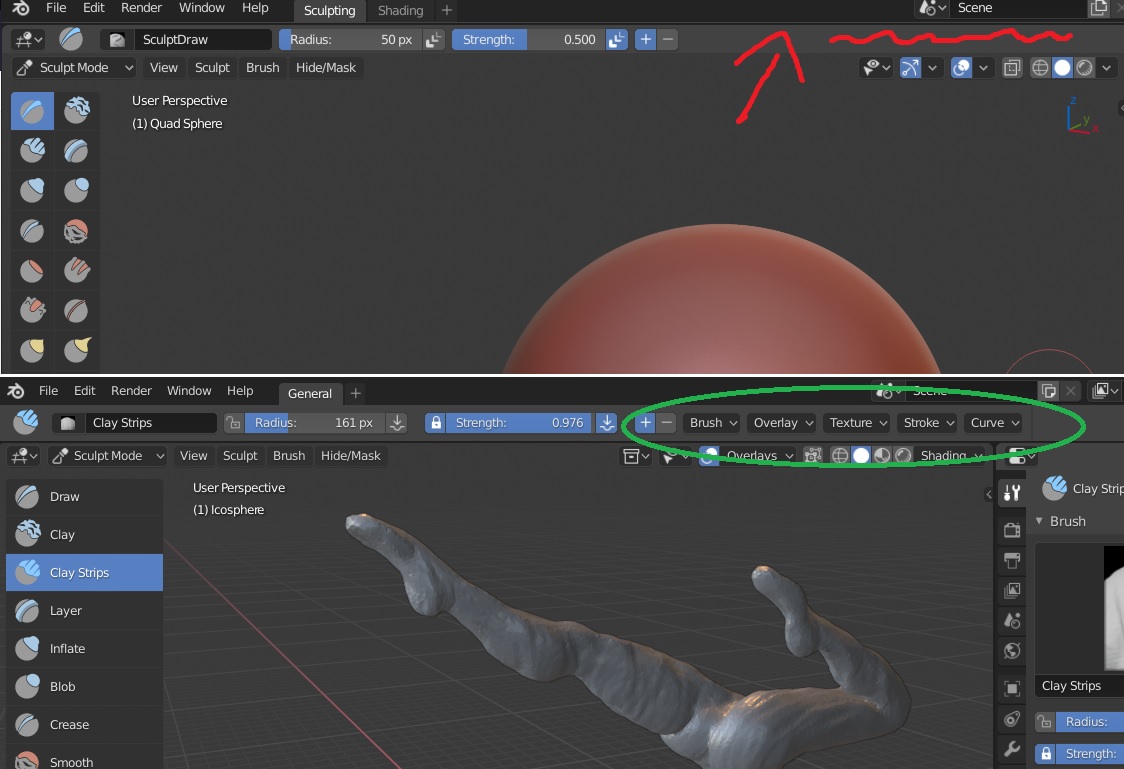1124x769 pixels.
Task: Toggle Strength pressure sensitivity in upper window
Action: tap(616, 39)
